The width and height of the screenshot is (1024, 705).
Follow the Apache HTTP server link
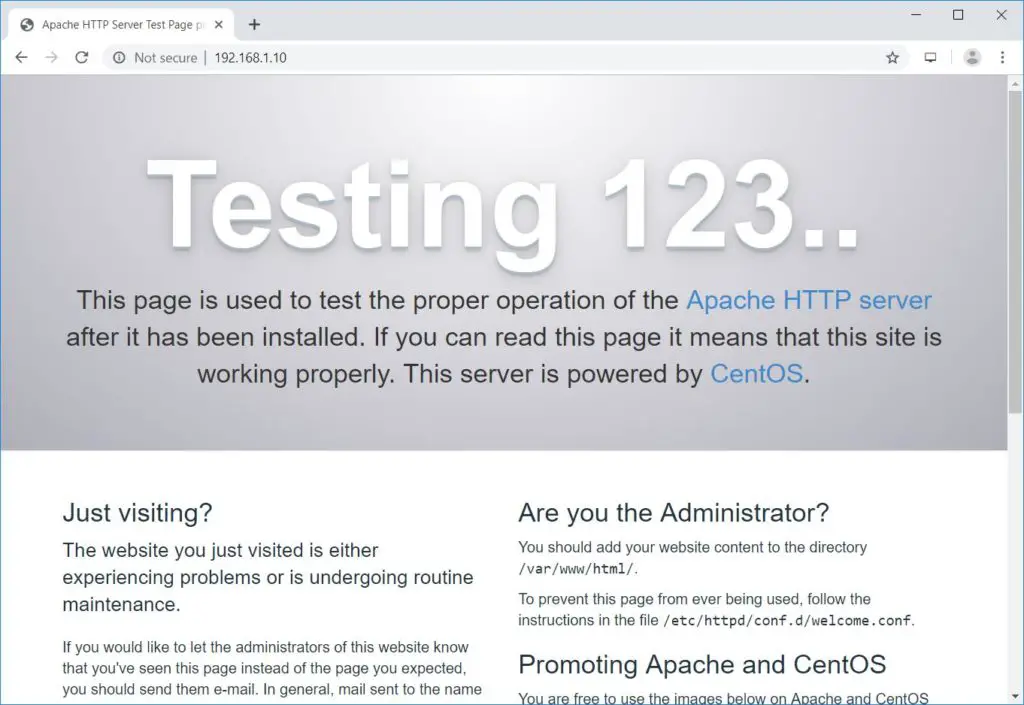pyautogui.click(x=808, y=300)
